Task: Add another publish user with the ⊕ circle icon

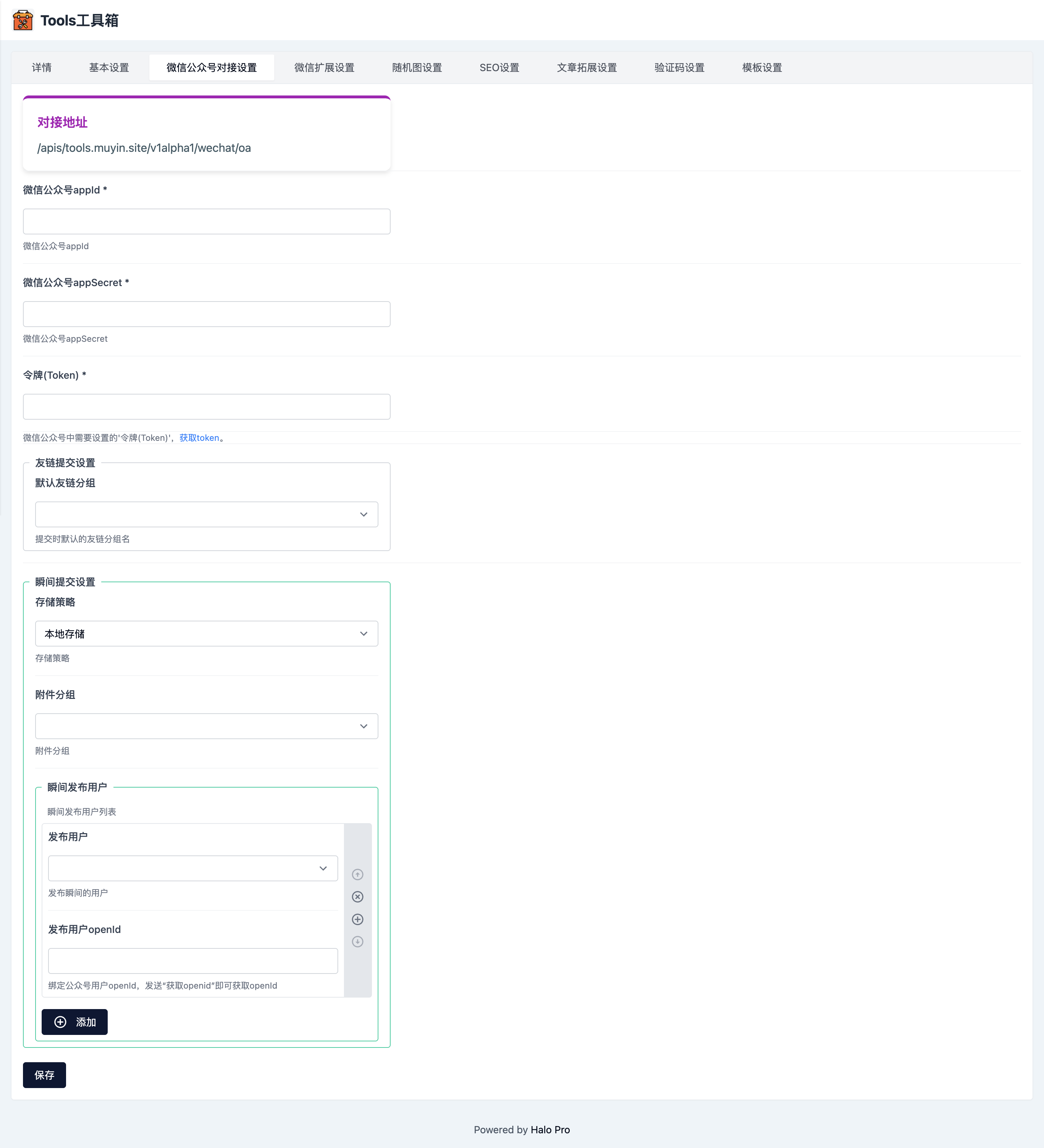Action: click(x=358, y=919)
